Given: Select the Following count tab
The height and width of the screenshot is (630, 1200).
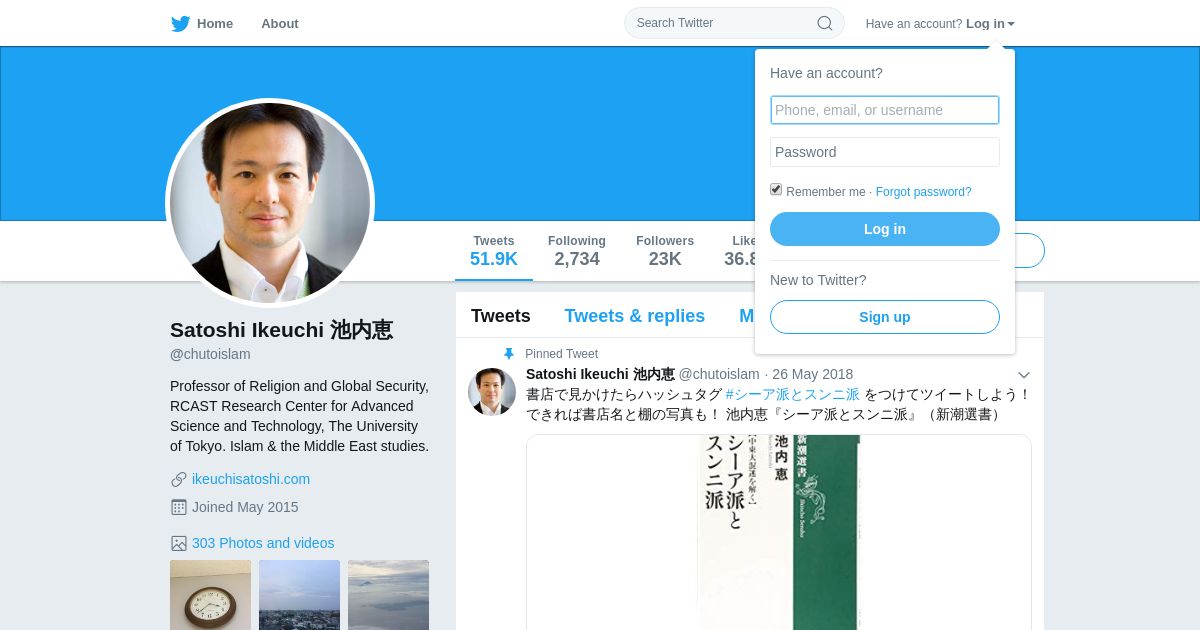Looking at the screenshot, I should [577, 251].
